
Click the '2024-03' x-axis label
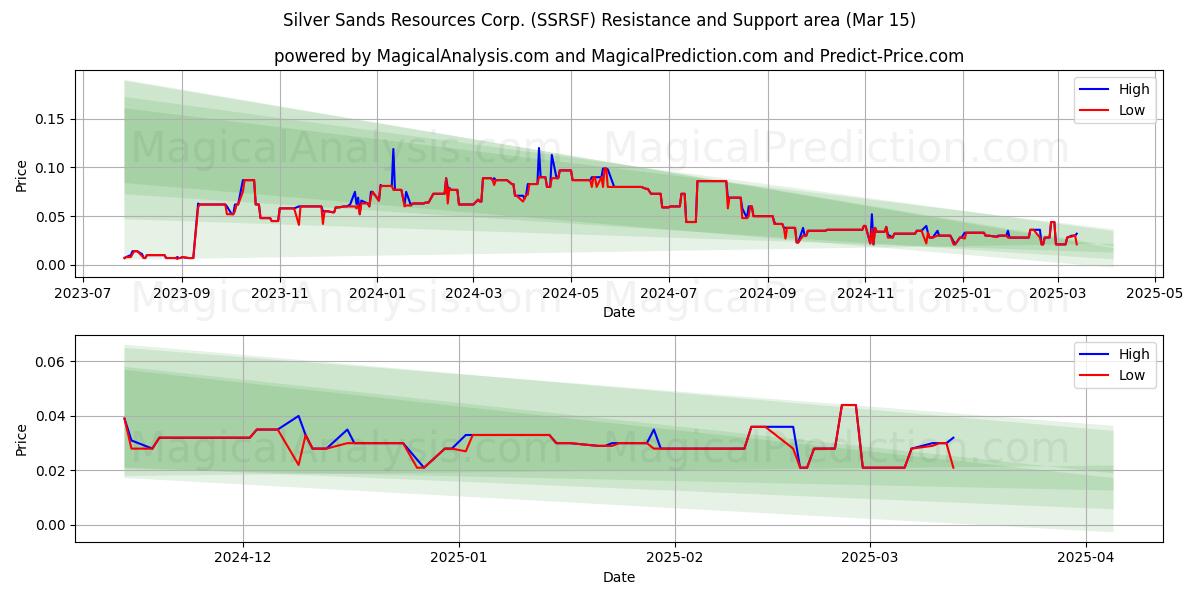coord(473,295)
